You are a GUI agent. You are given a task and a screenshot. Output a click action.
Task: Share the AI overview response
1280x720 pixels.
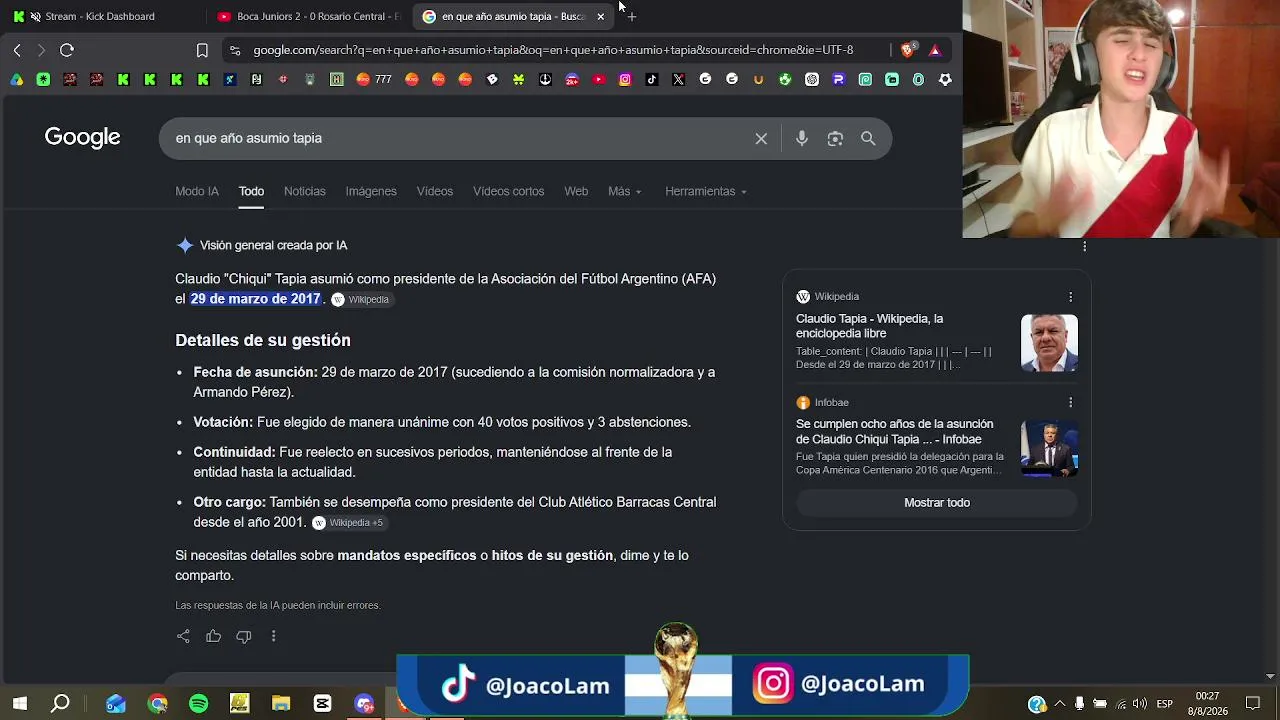(x=183, y=636)
